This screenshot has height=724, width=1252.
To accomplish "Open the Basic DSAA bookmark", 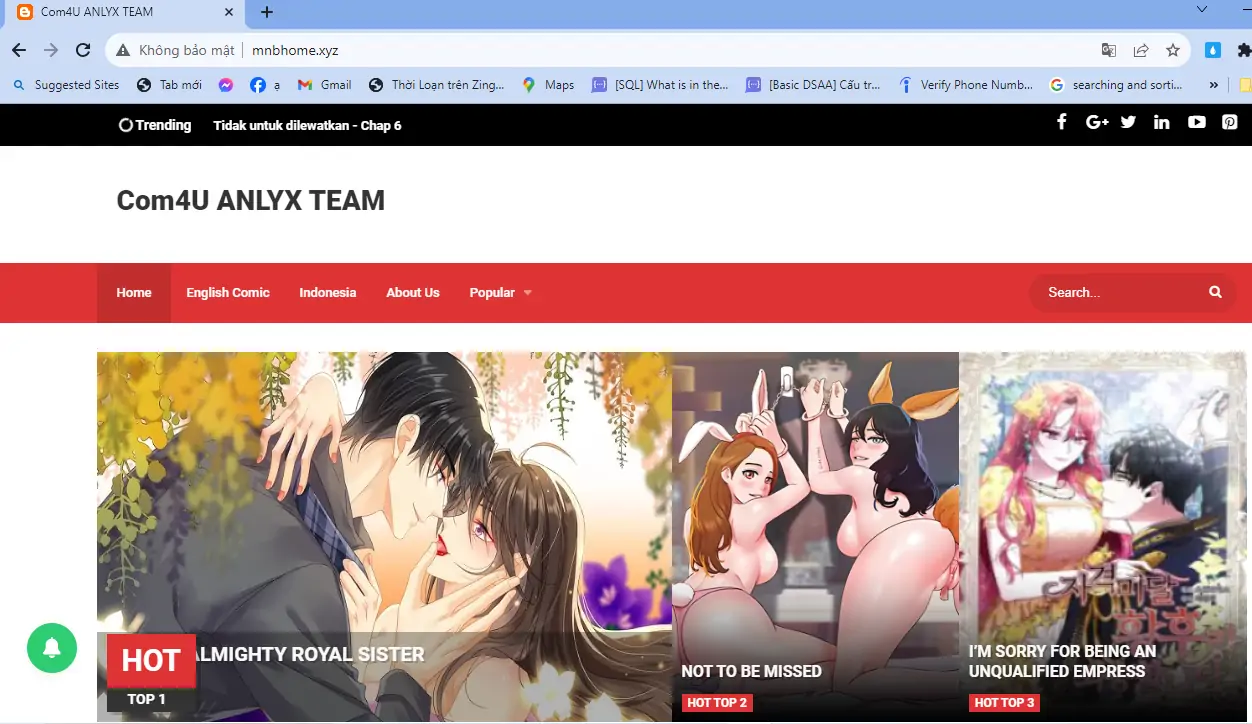I will [813, 85].
